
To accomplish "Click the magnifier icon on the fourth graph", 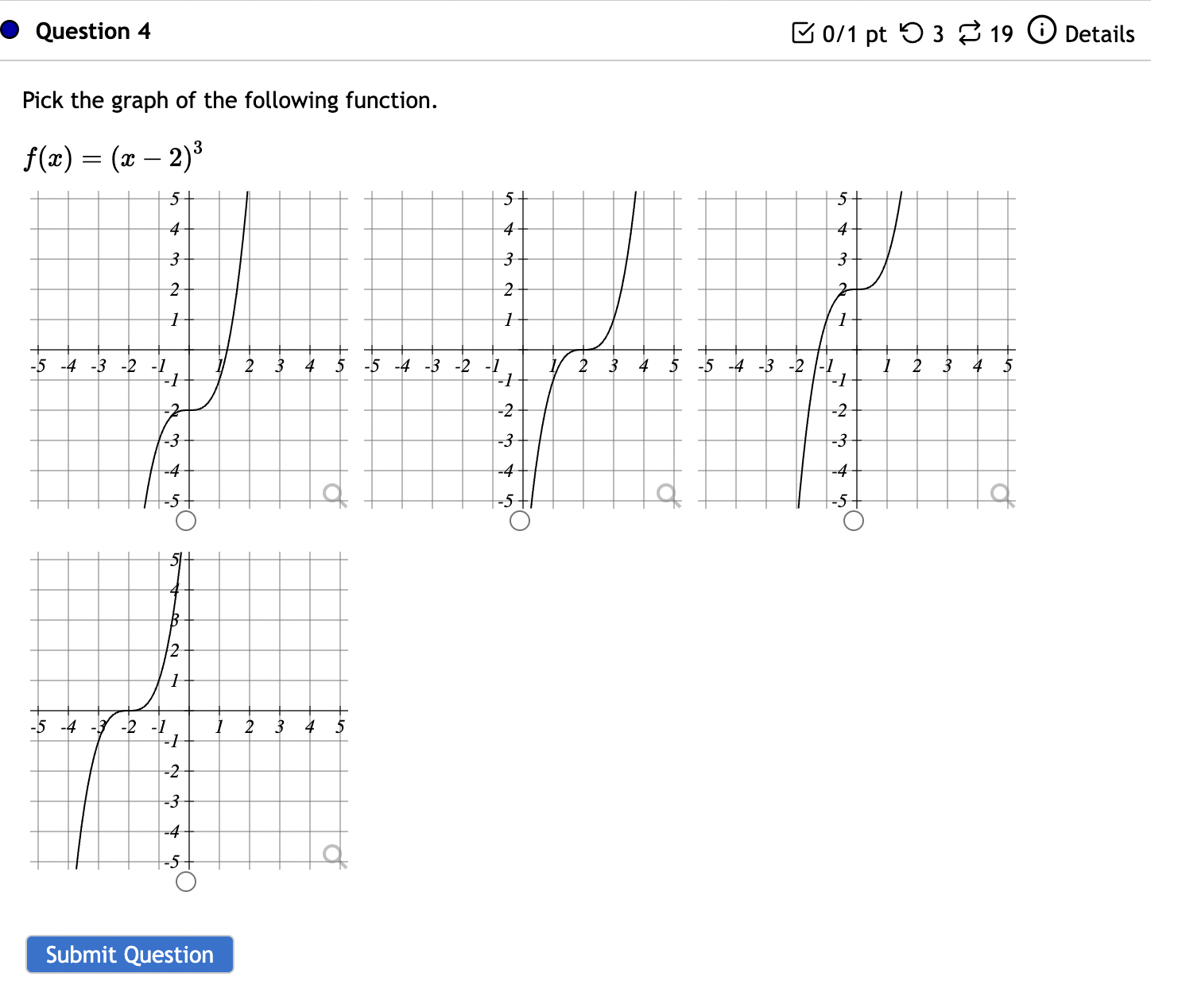I will tap(333, 853).
